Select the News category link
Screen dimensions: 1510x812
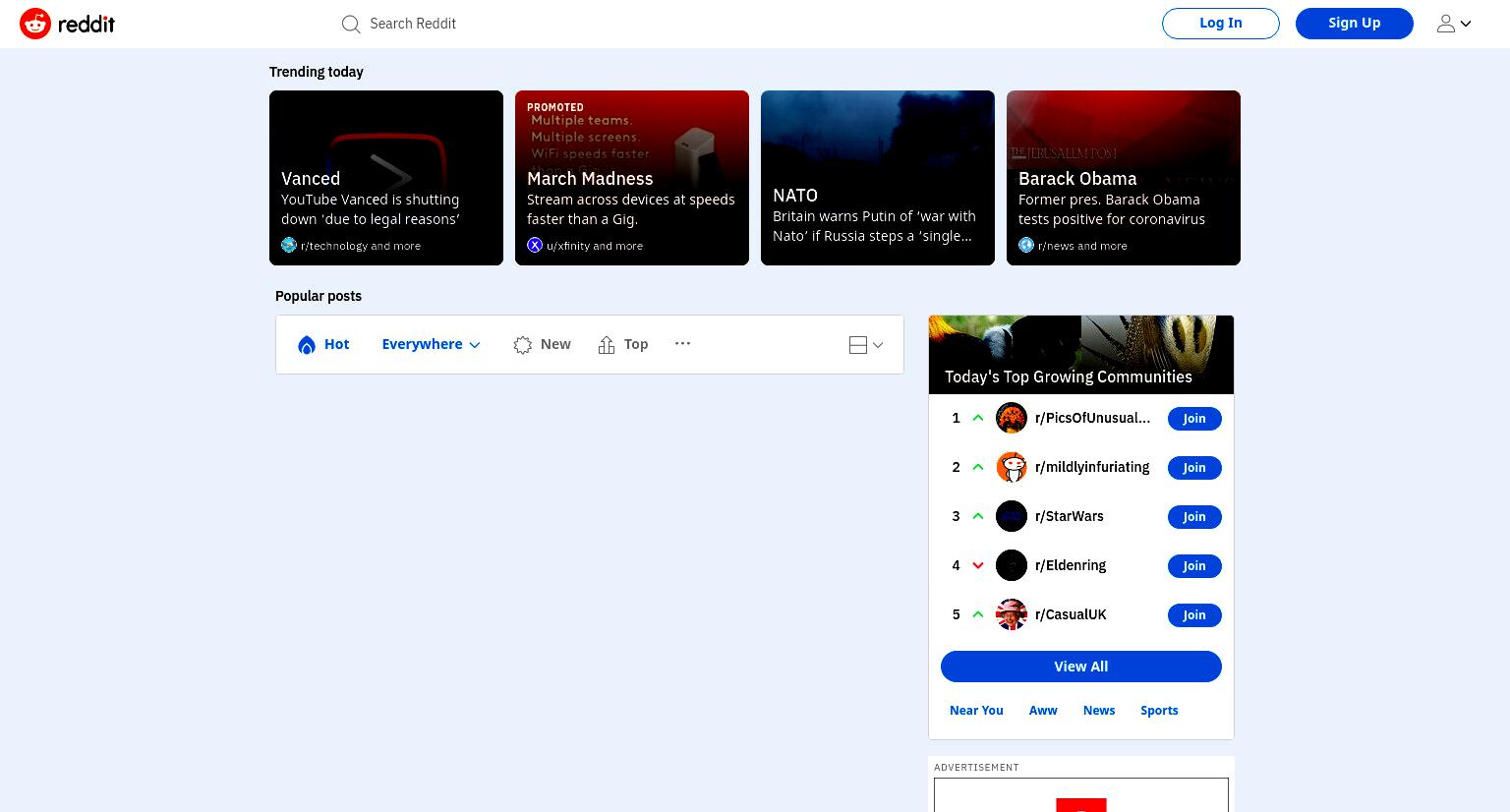[x=1099, y=711]
